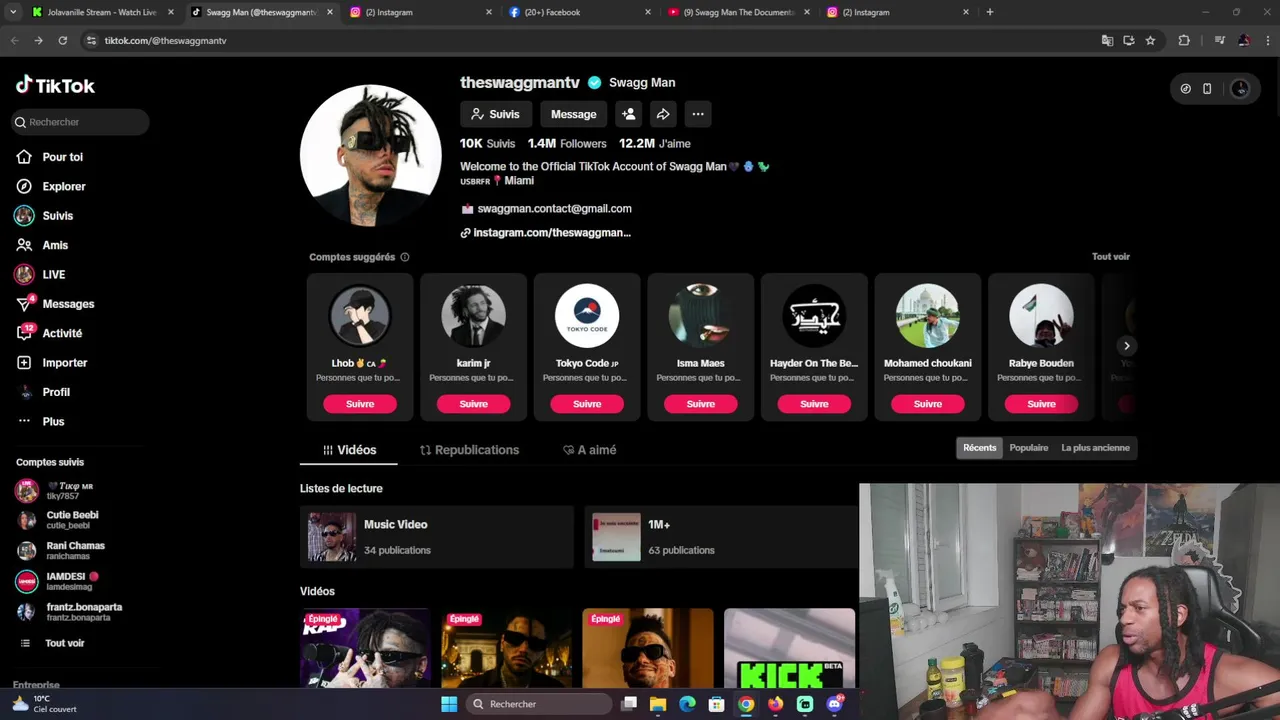Screen dimensions: 1280x720
Task: Click the Suivis following button
Action: point(495,114)
